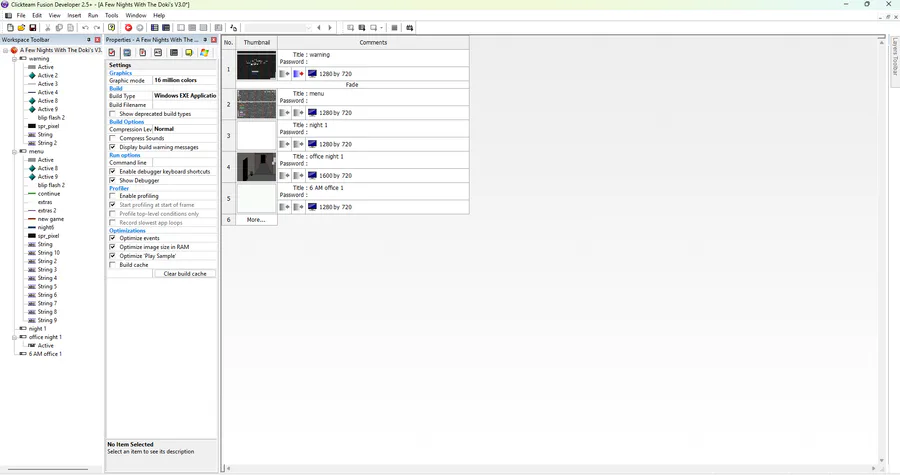Screen dimensions: 900x475
Task: Open the Build Type value dropdown
Action: click(x=184, y=96)
